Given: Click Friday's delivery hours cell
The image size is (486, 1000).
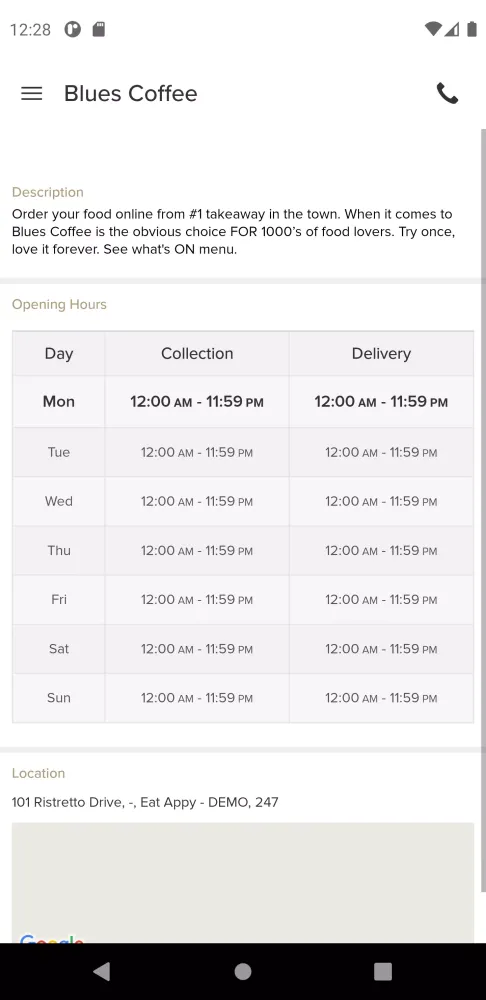Looking at the screenshot, I should coord(381,599).
